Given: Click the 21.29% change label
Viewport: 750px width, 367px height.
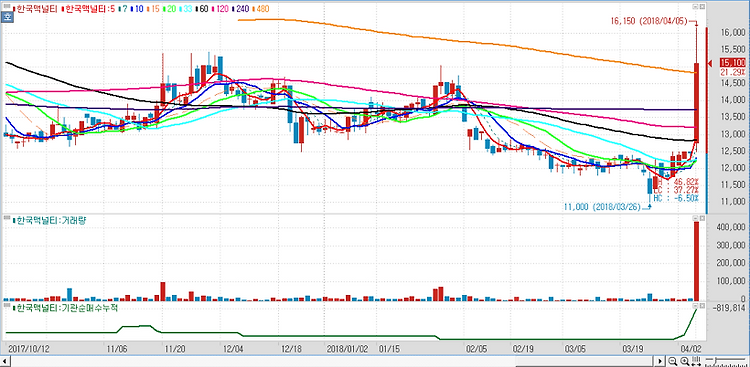Looking at the screenshot, I should coord(733,72).
